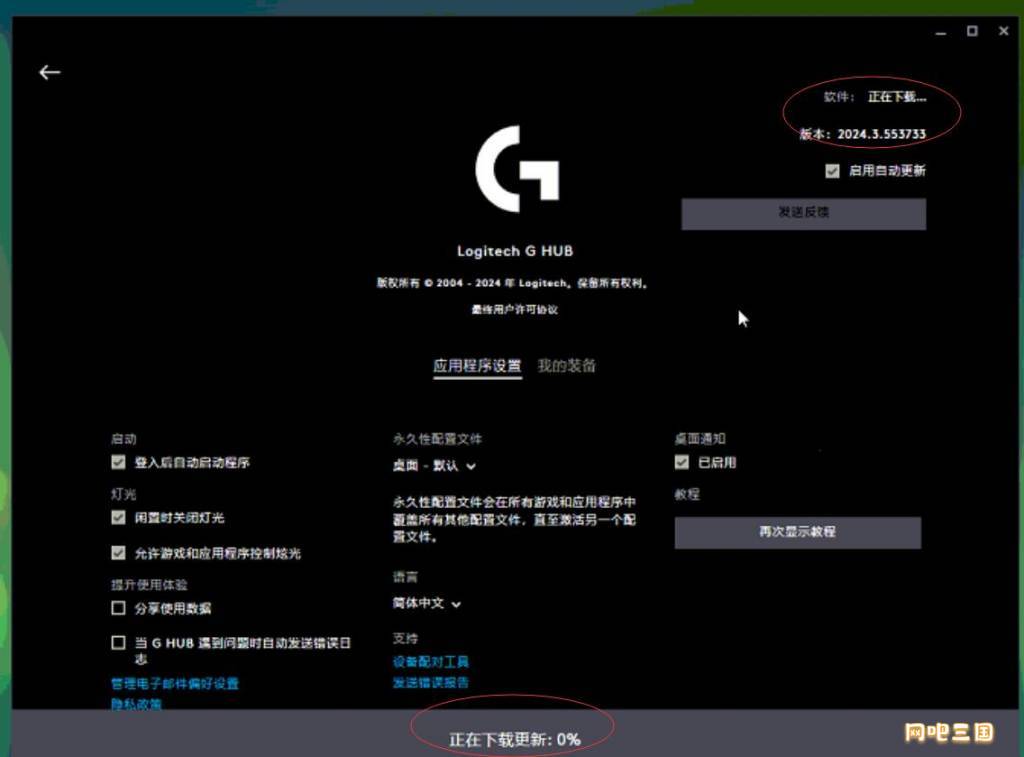Click the 再次显示教程 button
Image resolution: width=1024 pixels, height=757 pixels.
(x=797, y=532)
